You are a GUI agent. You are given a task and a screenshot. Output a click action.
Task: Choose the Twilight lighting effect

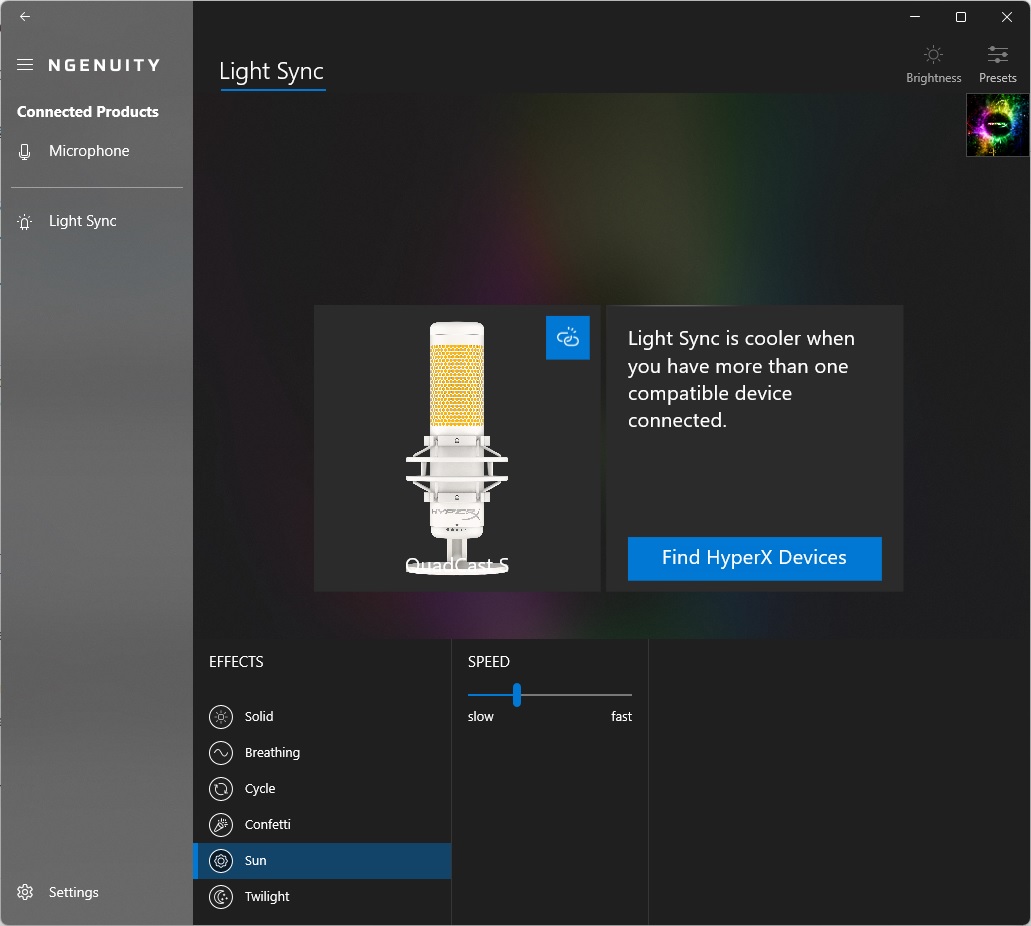click(x=322, y=896)
